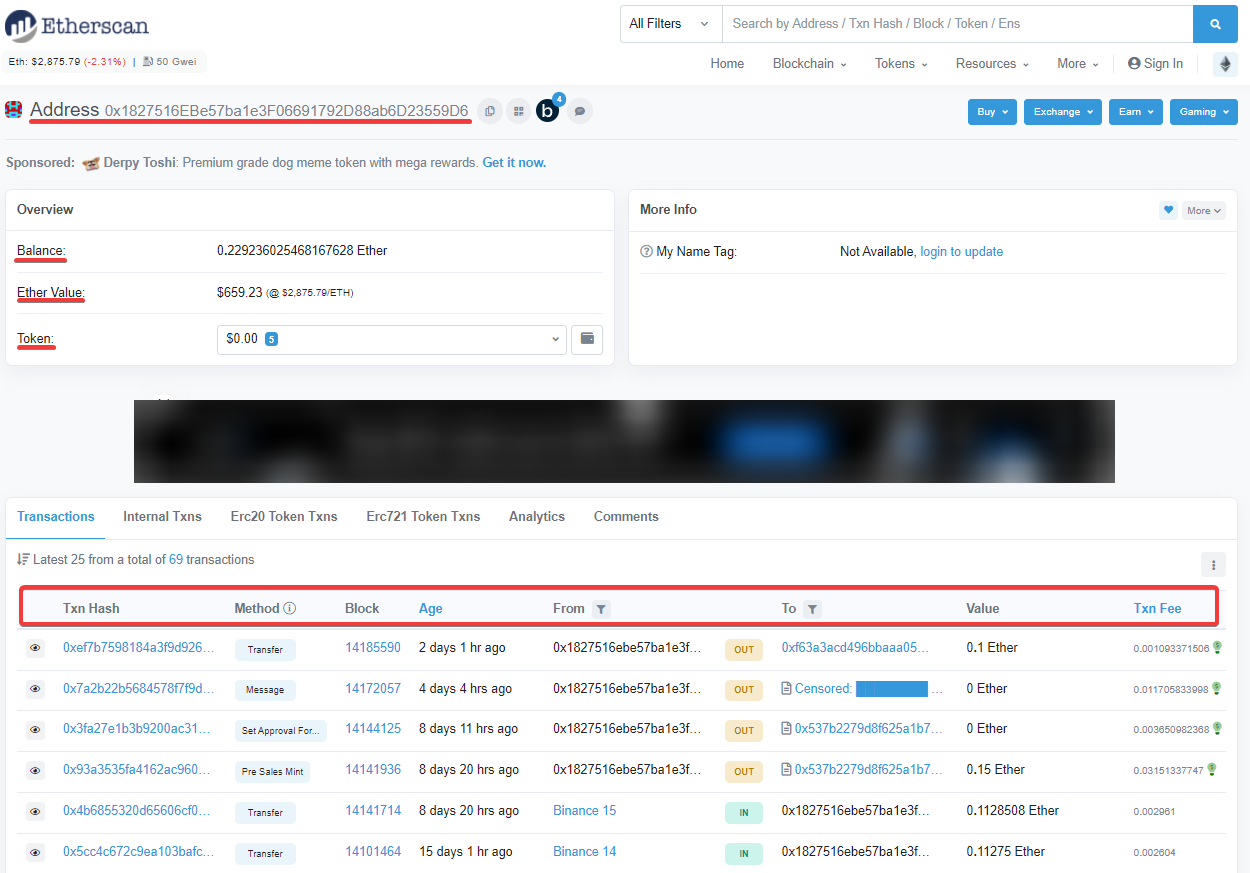Click the search address input field
The height and width of the screenshot is (873, 1250).
pyautogui.click(x=957, y=24)
